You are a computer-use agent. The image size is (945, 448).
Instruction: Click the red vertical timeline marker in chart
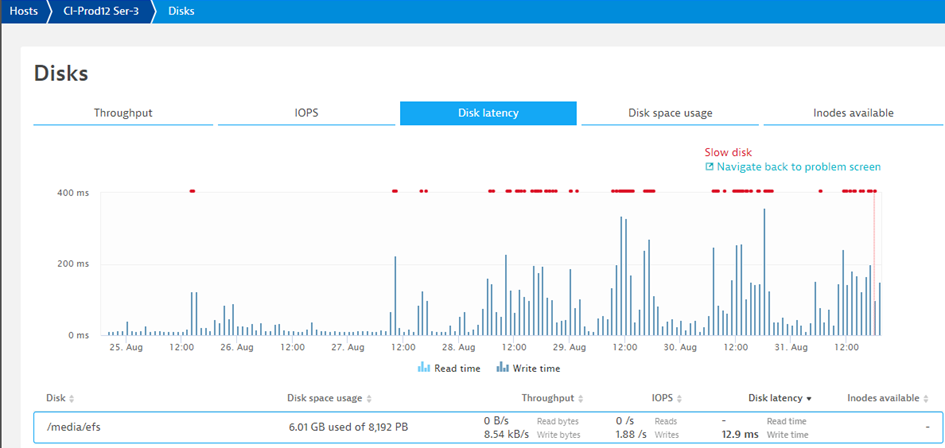[874, 264]
